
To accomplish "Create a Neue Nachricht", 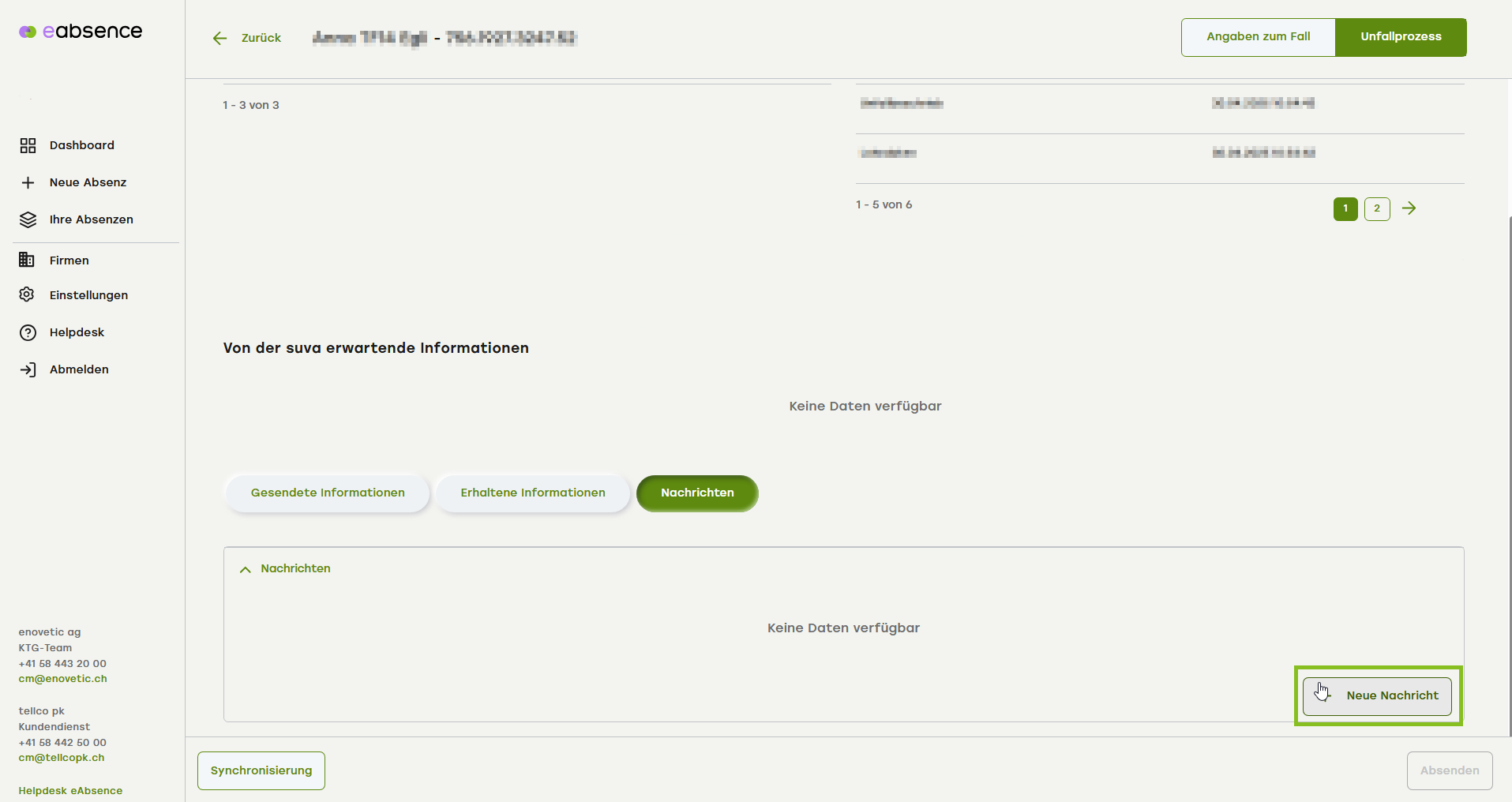I will (1377, 695).
